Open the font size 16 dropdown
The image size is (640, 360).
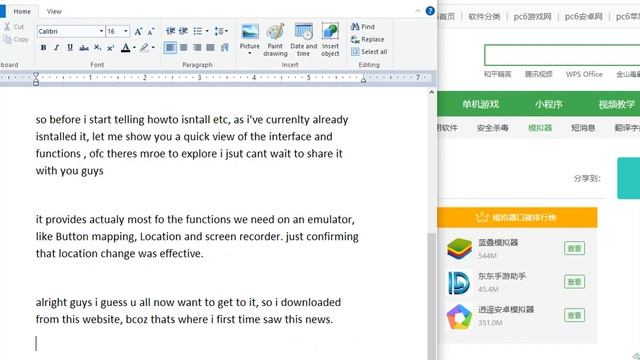[x=126, y=31]
